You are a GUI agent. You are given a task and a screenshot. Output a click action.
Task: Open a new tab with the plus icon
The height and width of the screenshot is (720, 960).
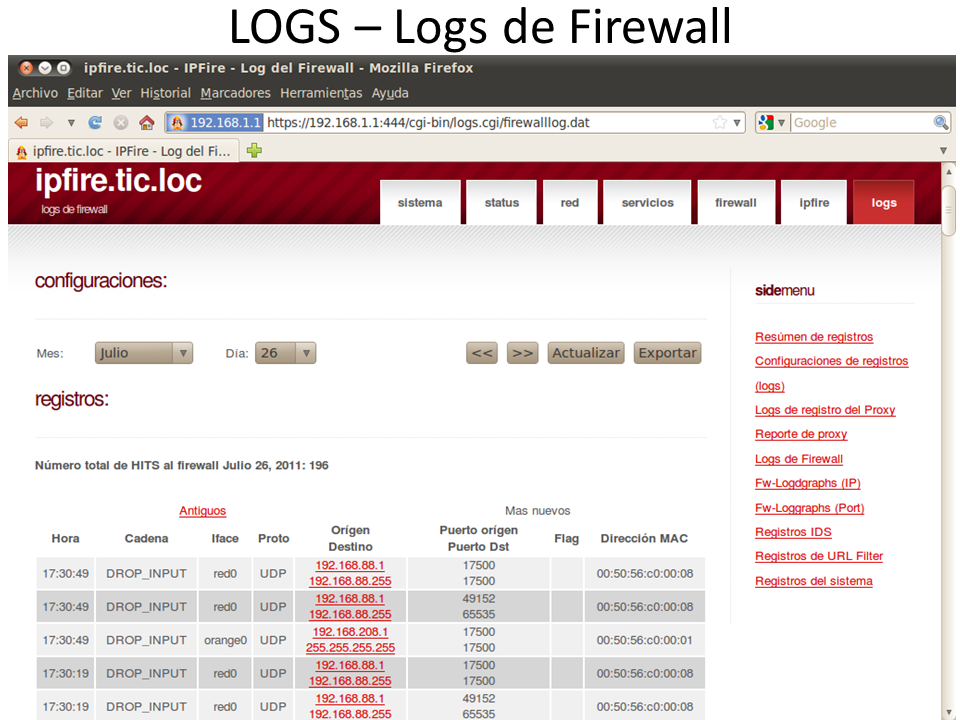click(254, 151)
